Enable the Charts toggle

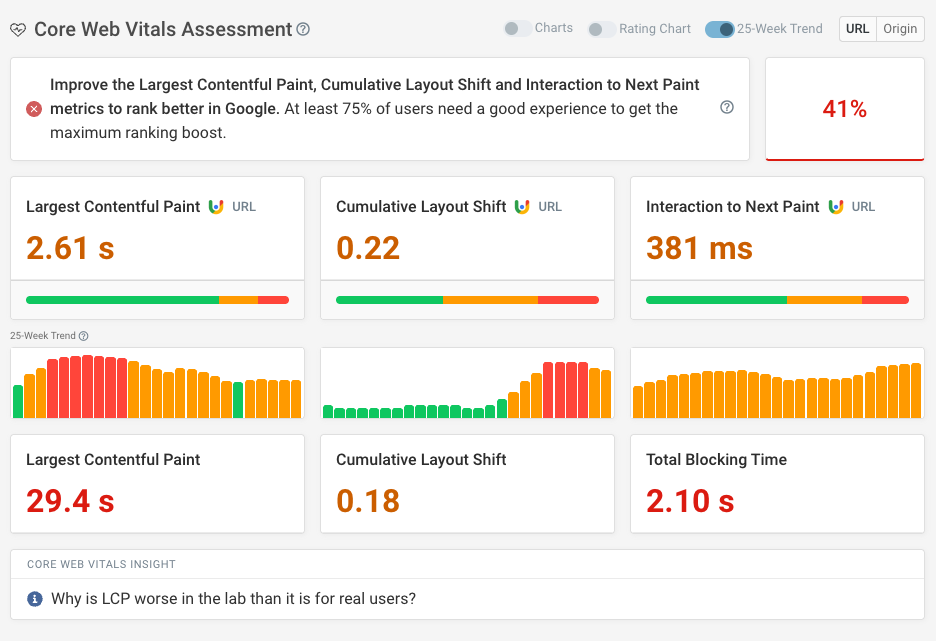click(518, 28)
